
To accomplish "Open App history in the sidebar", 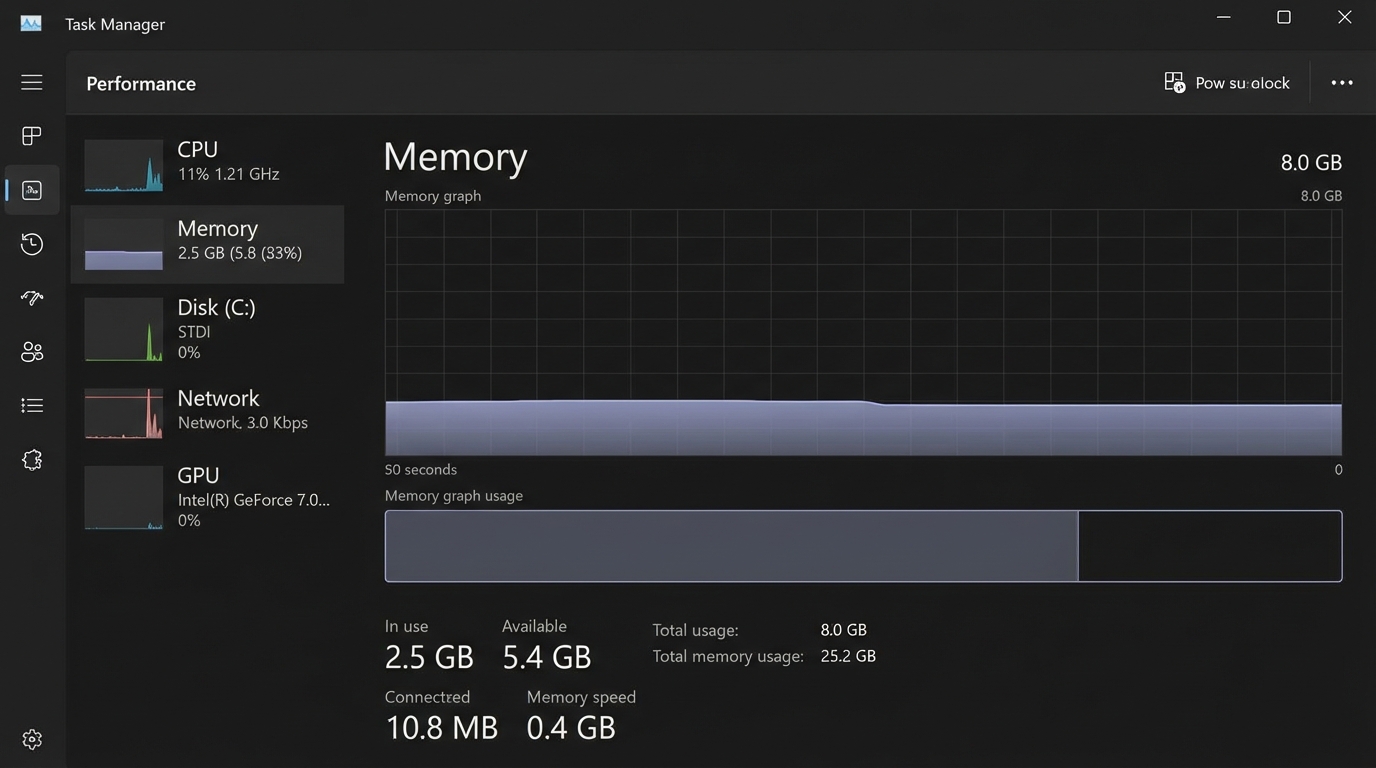I will pyautogui.click(x=31, y=243).
